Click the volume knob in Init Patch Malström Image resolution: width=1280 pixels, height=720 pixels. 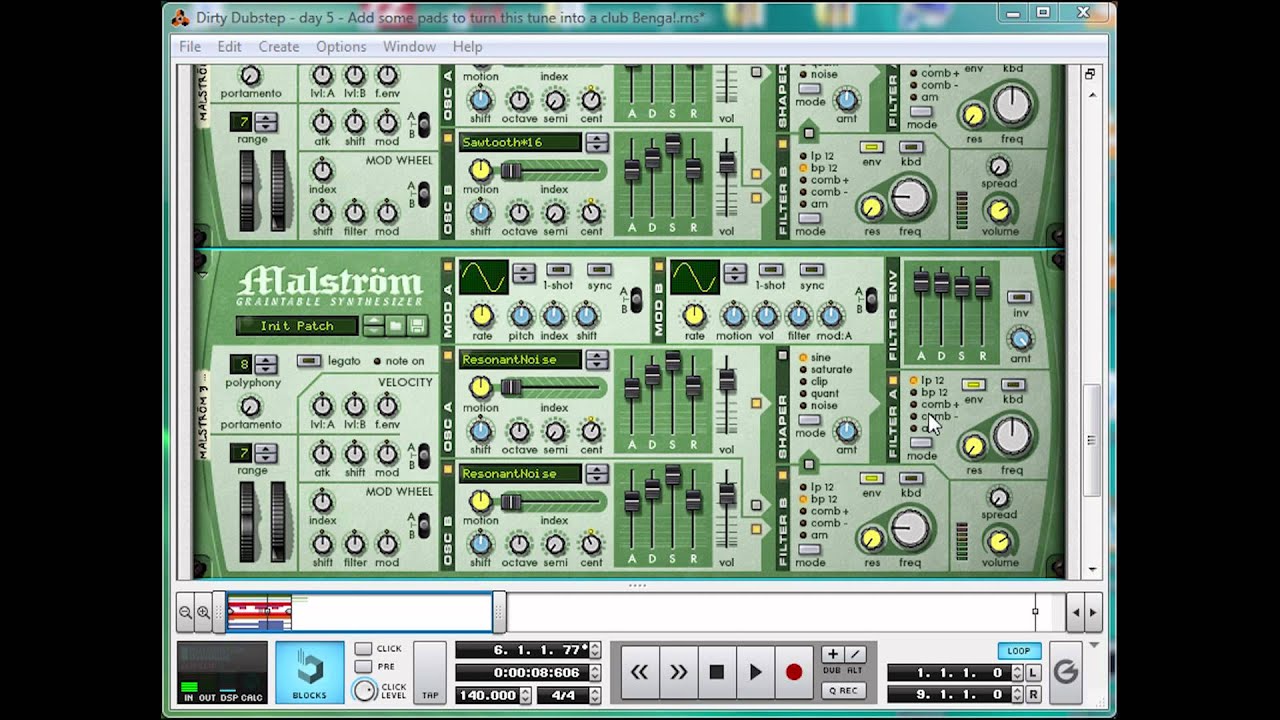tap(999, 540)
